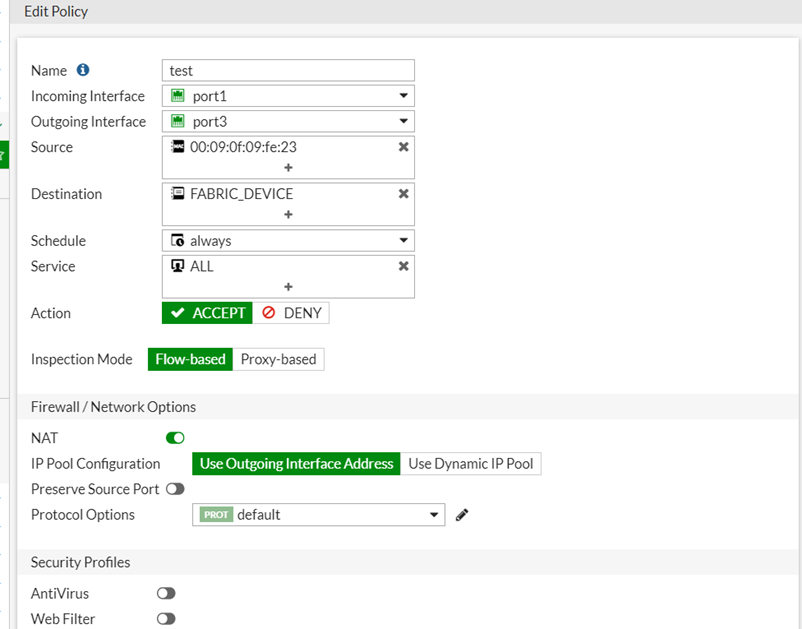
Task: Switch Inspection Mode to Proxy-based
Action: tap(278, 359)
